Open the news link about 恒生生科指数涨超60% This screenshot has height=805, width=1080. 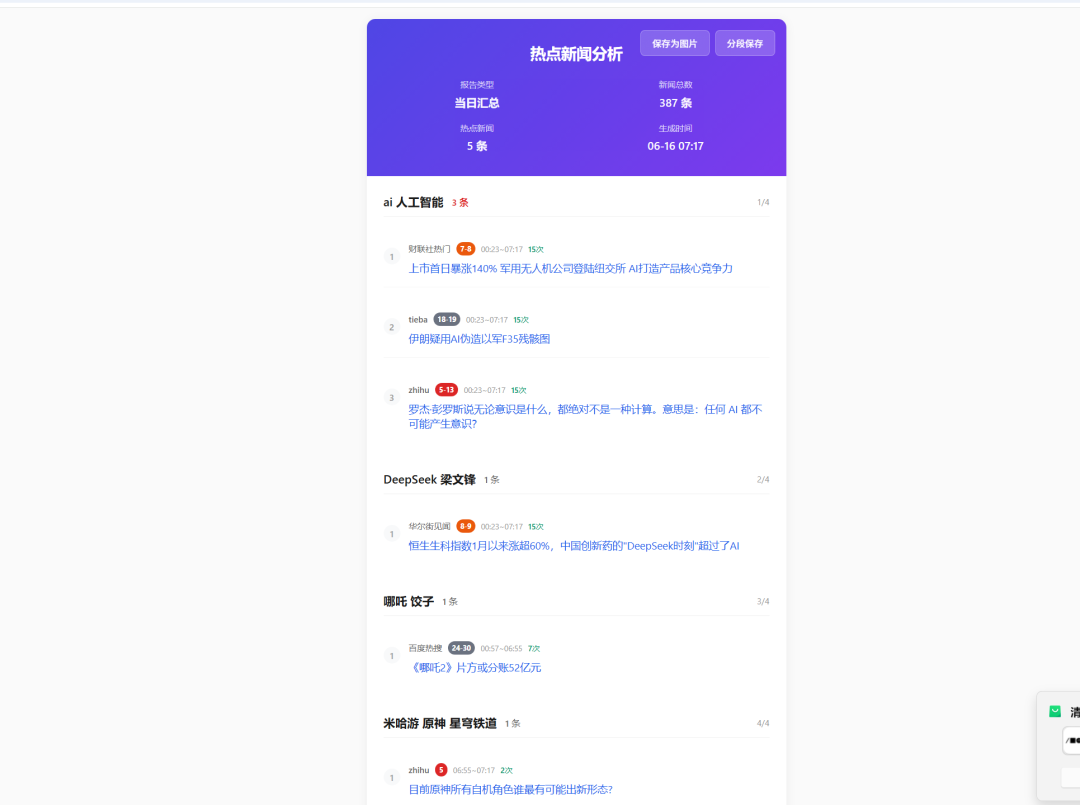point(575,545)
